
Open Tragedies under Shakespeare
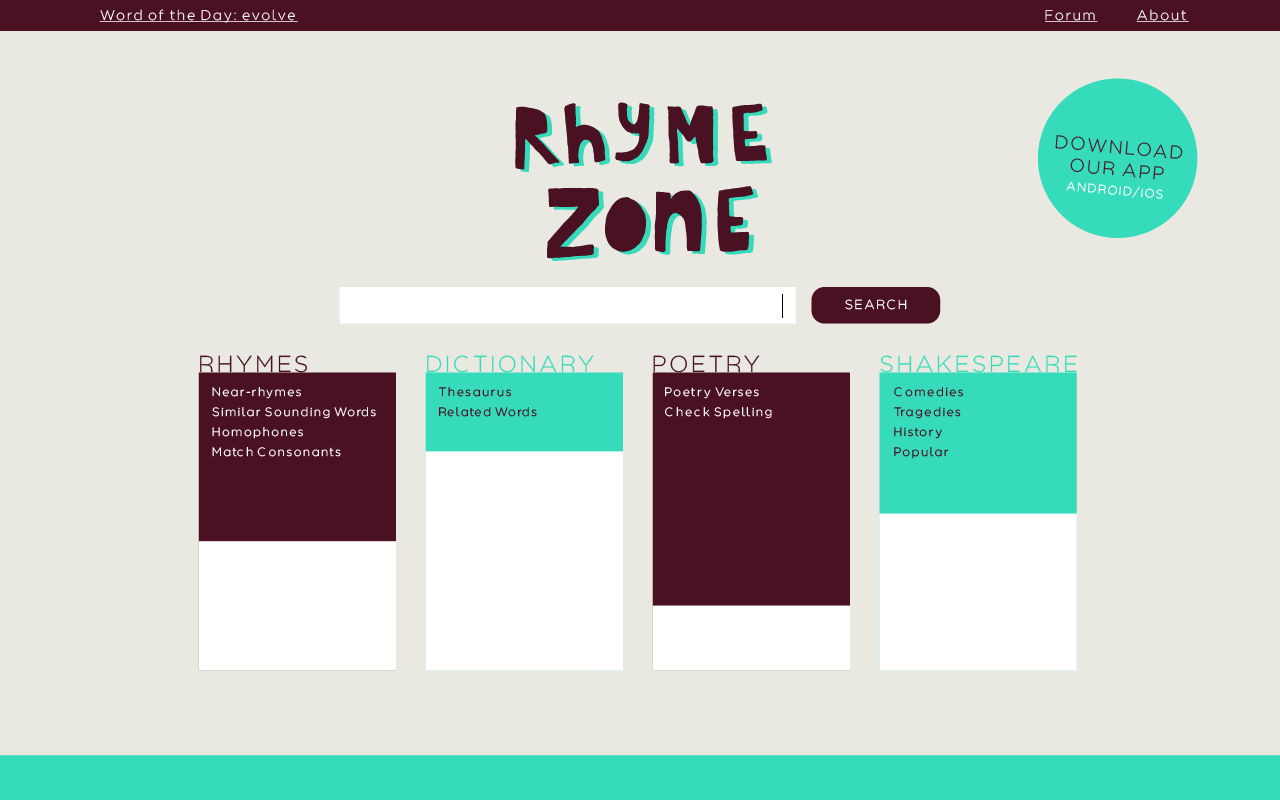click(927, 411)
